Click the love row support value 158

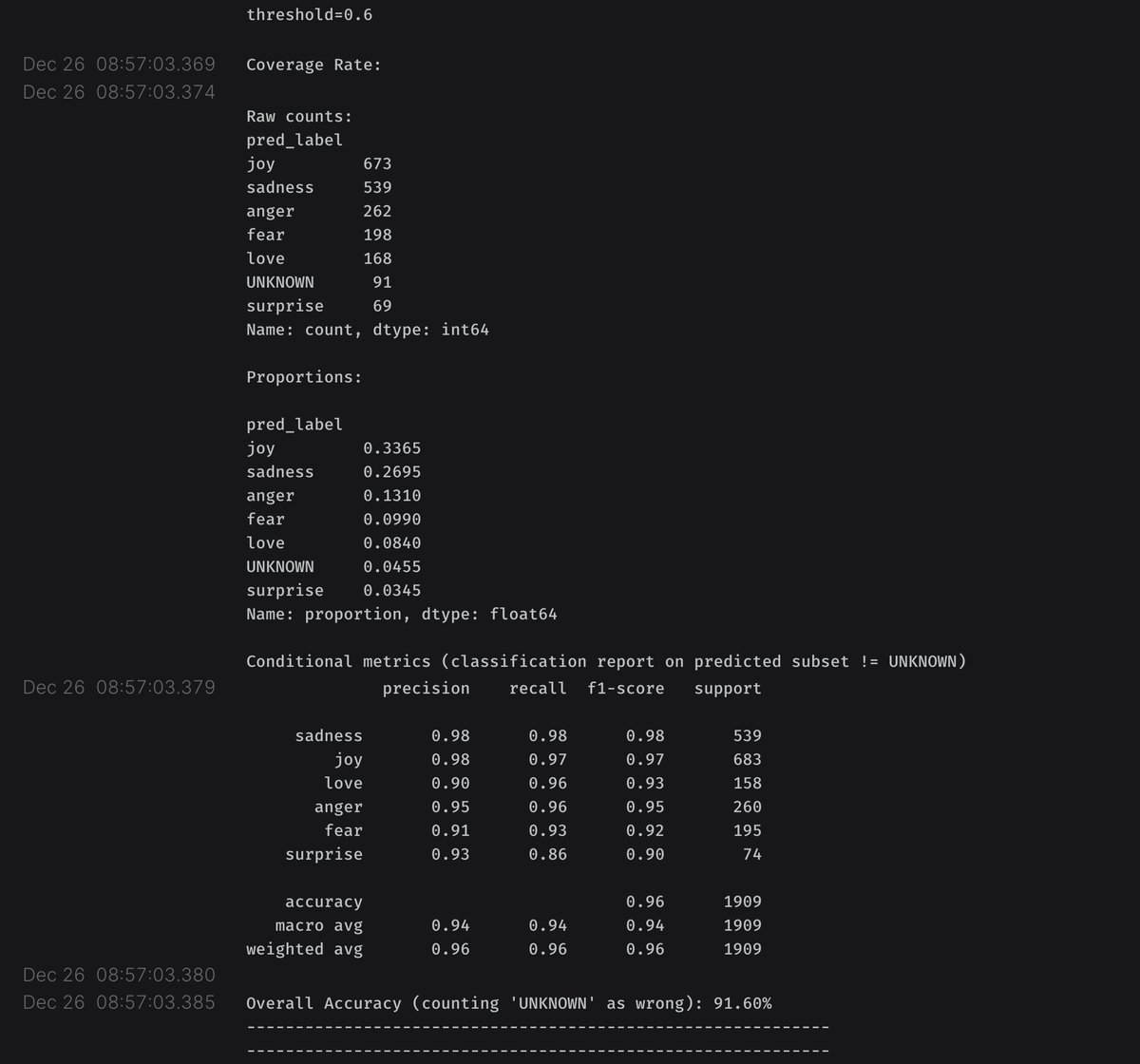[x=747, y=784]
